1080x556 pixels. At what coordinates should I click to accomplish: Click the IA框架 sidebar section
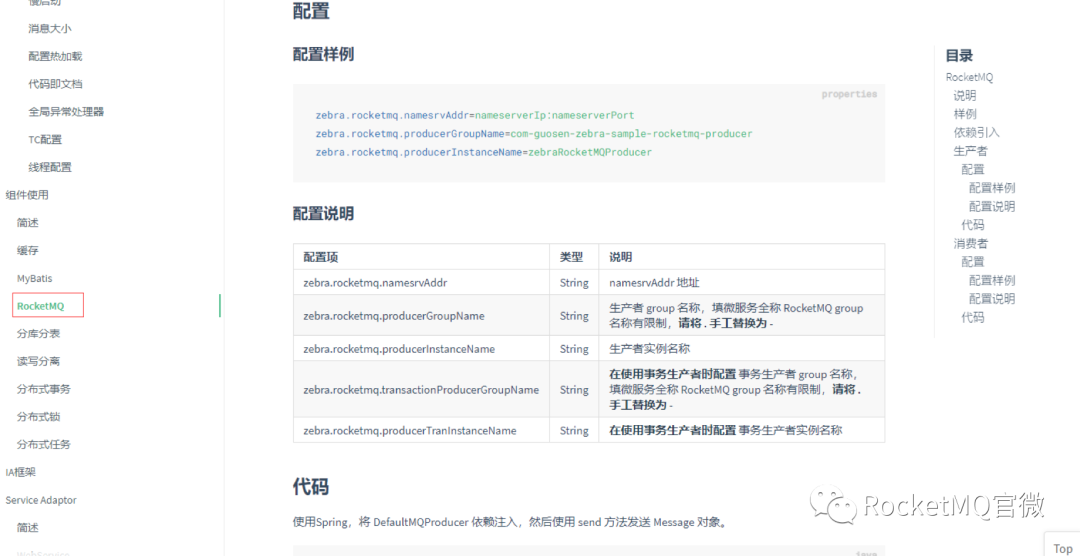[x=21, y=472]
